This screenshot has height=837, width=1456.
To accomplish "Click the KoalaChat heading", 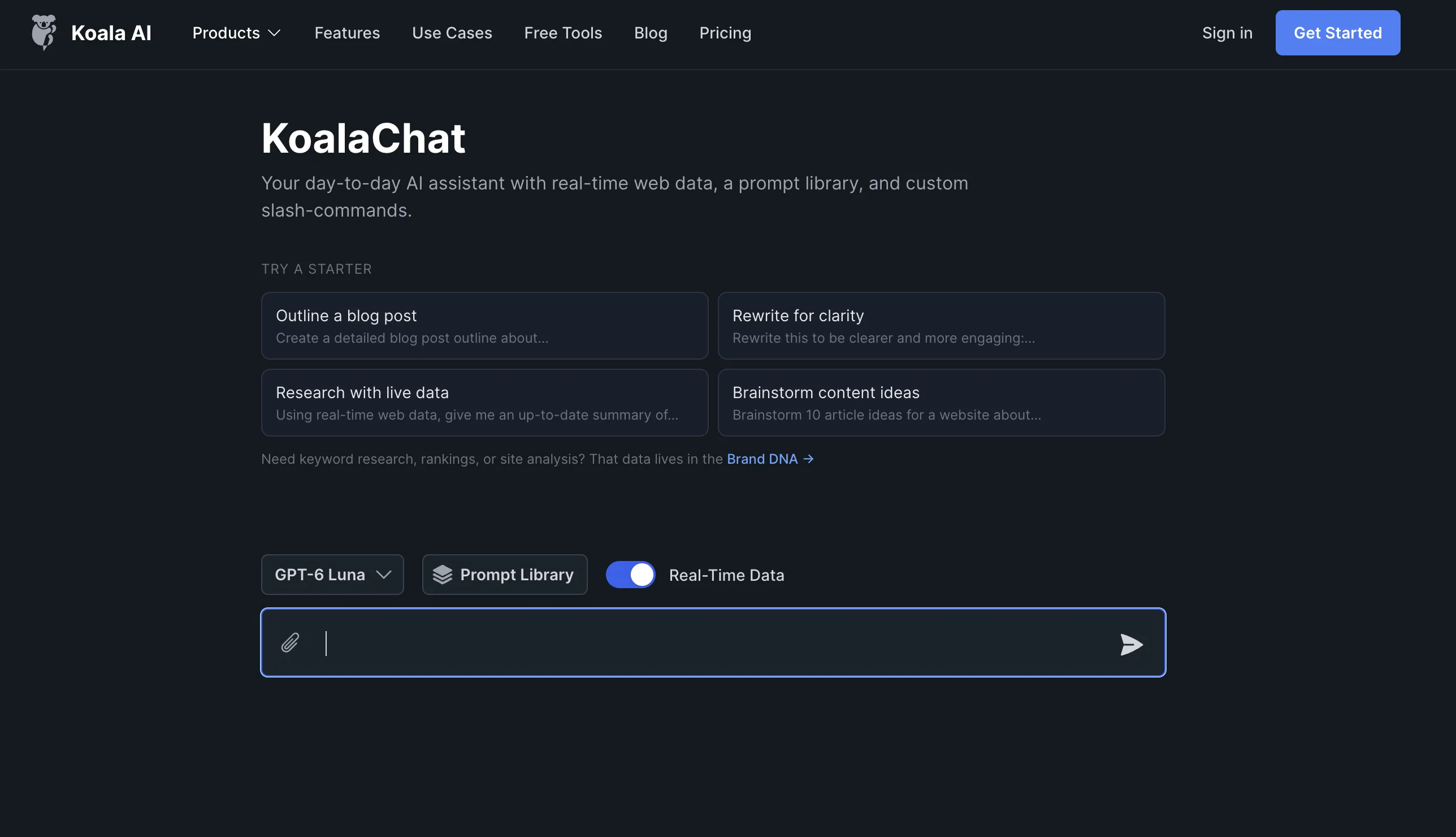I will point(363,138).
